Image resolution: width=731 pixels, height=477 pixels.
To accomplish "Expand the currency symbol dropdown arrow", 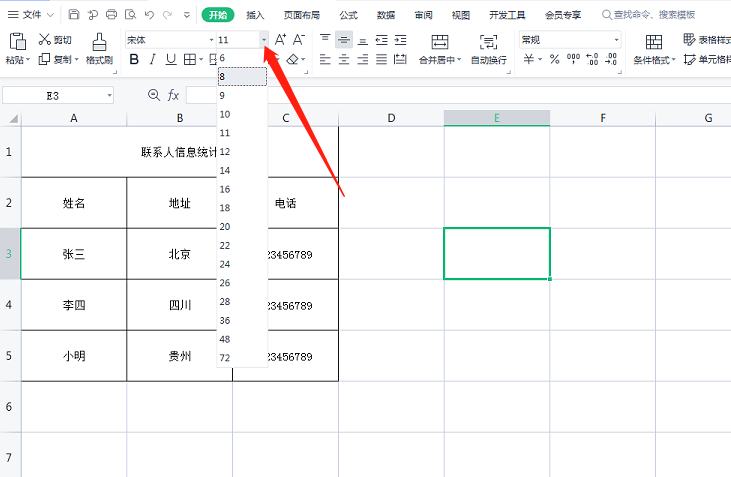I will [540, 59].
